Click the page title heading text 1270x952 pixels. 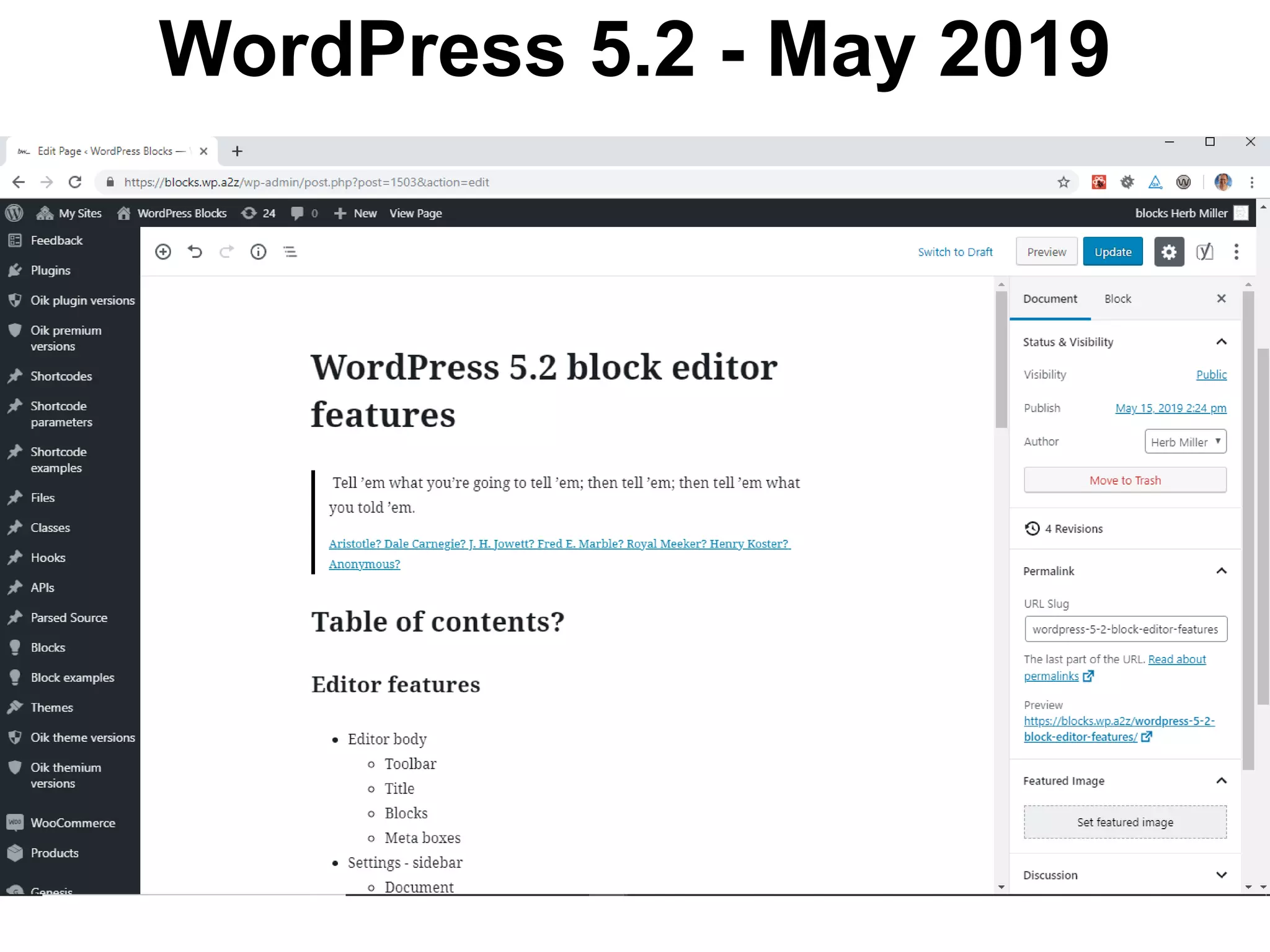point(544,390)
